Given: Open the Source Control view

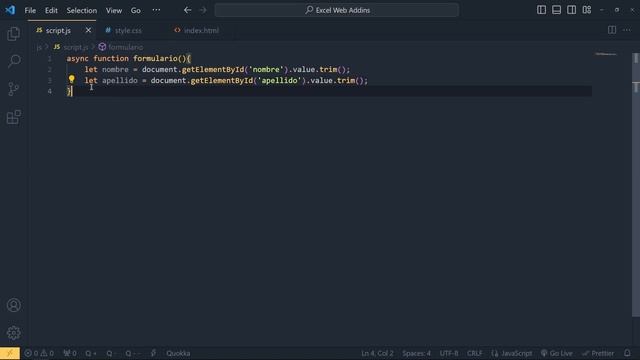Looking at the screenshot, I should tap(13, 89).
